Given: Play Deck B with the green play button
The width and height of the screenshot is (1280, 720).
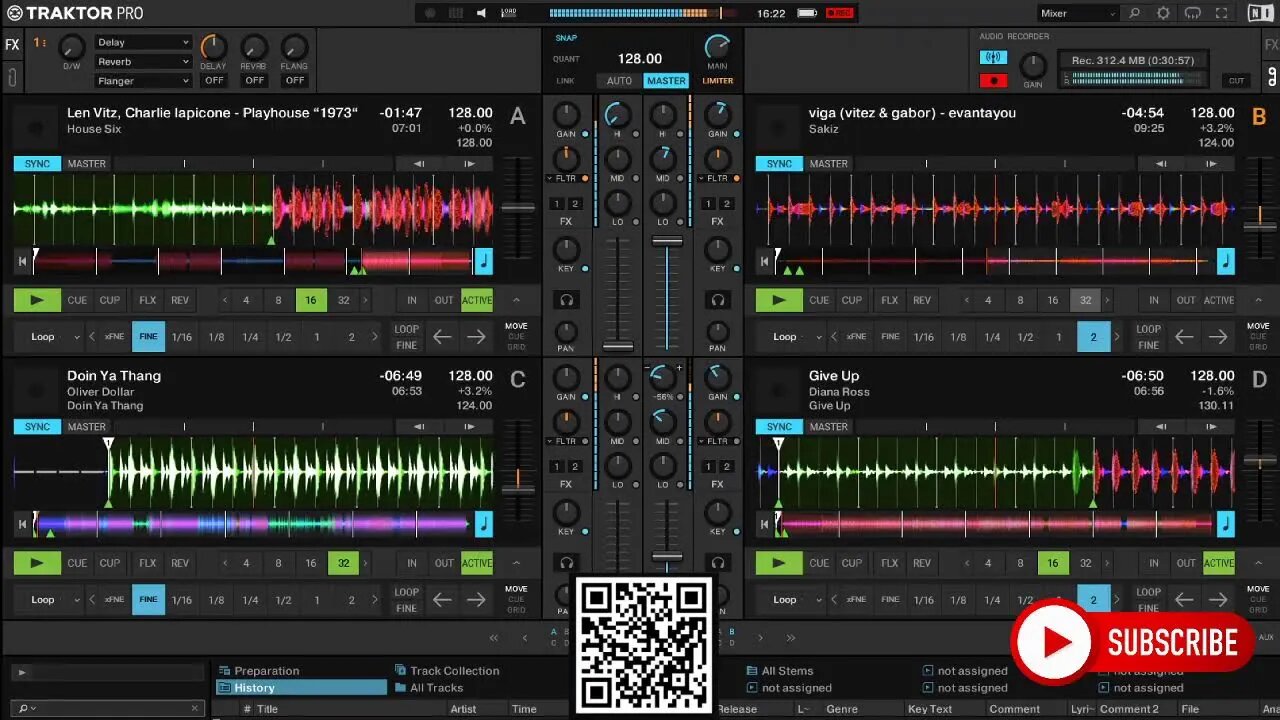Looking at the screenshot, I should point(779,300).
